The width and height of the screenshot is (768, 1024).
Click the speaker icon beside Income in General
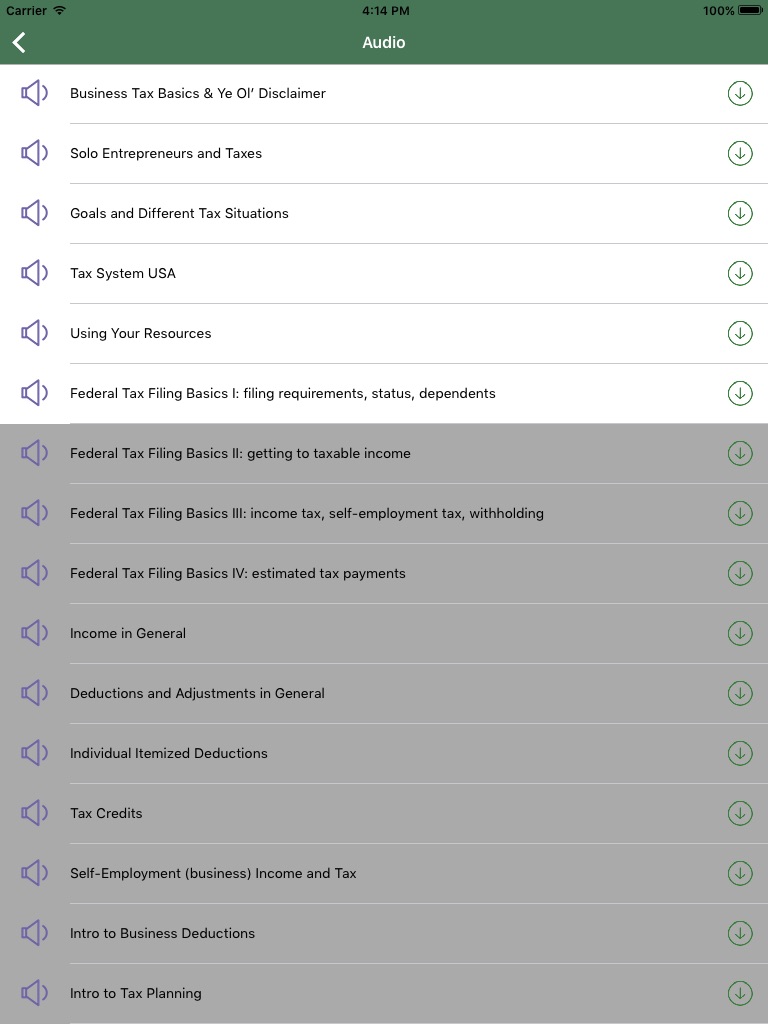coord(35,633)
